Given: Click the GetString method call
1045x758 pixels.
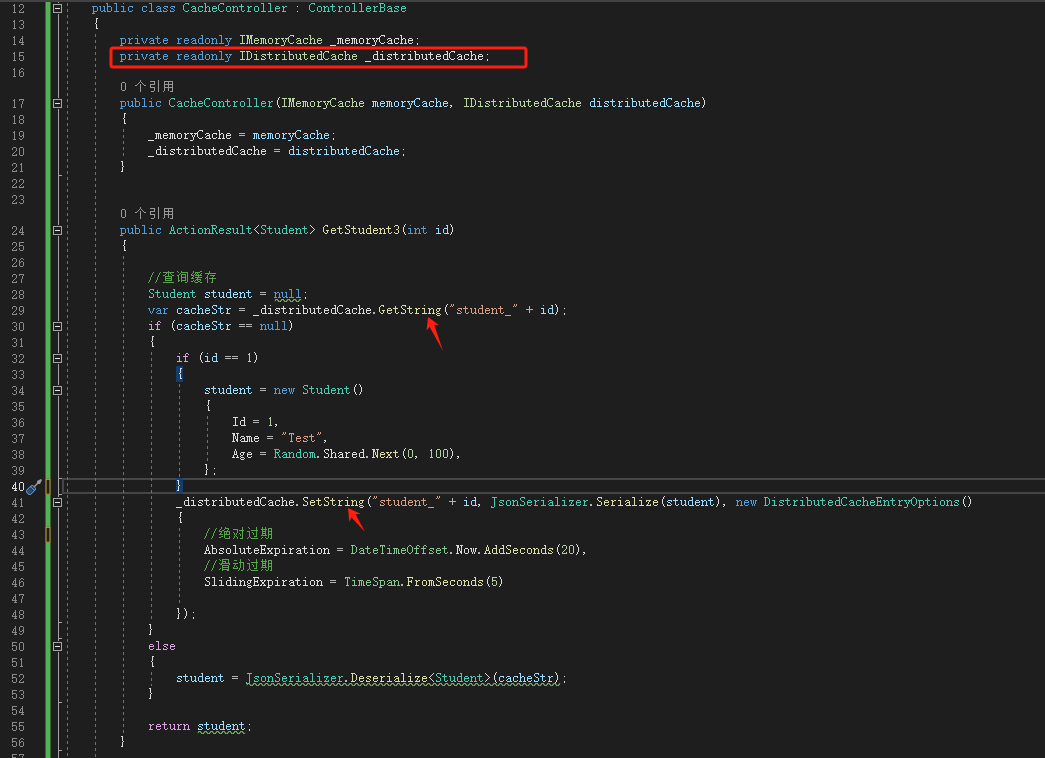Looking at the screenshot, I should click(409, 310).
